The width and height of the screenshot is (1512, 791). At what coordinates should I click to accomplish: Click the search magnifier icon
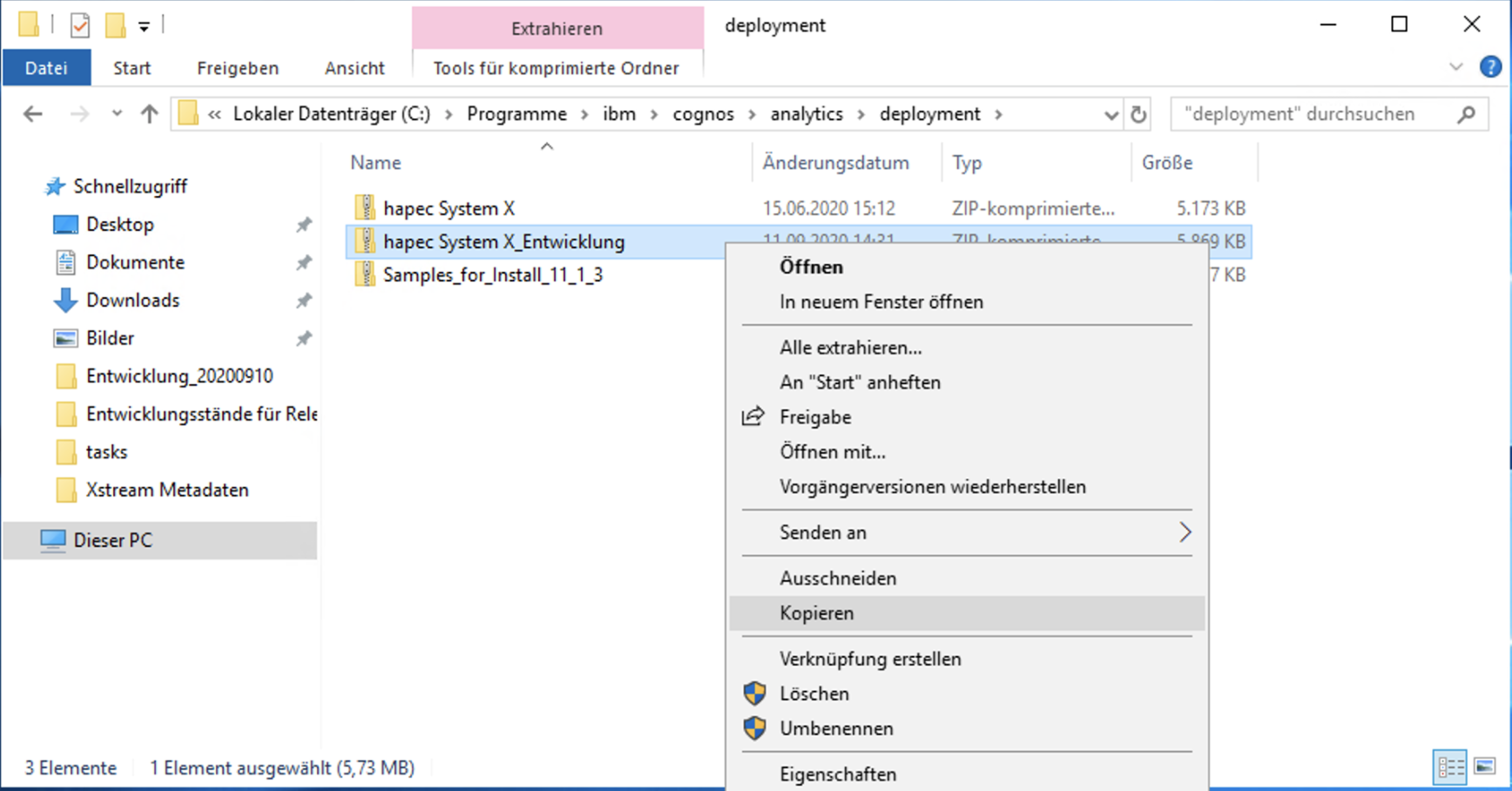(x=1467, y=114)
